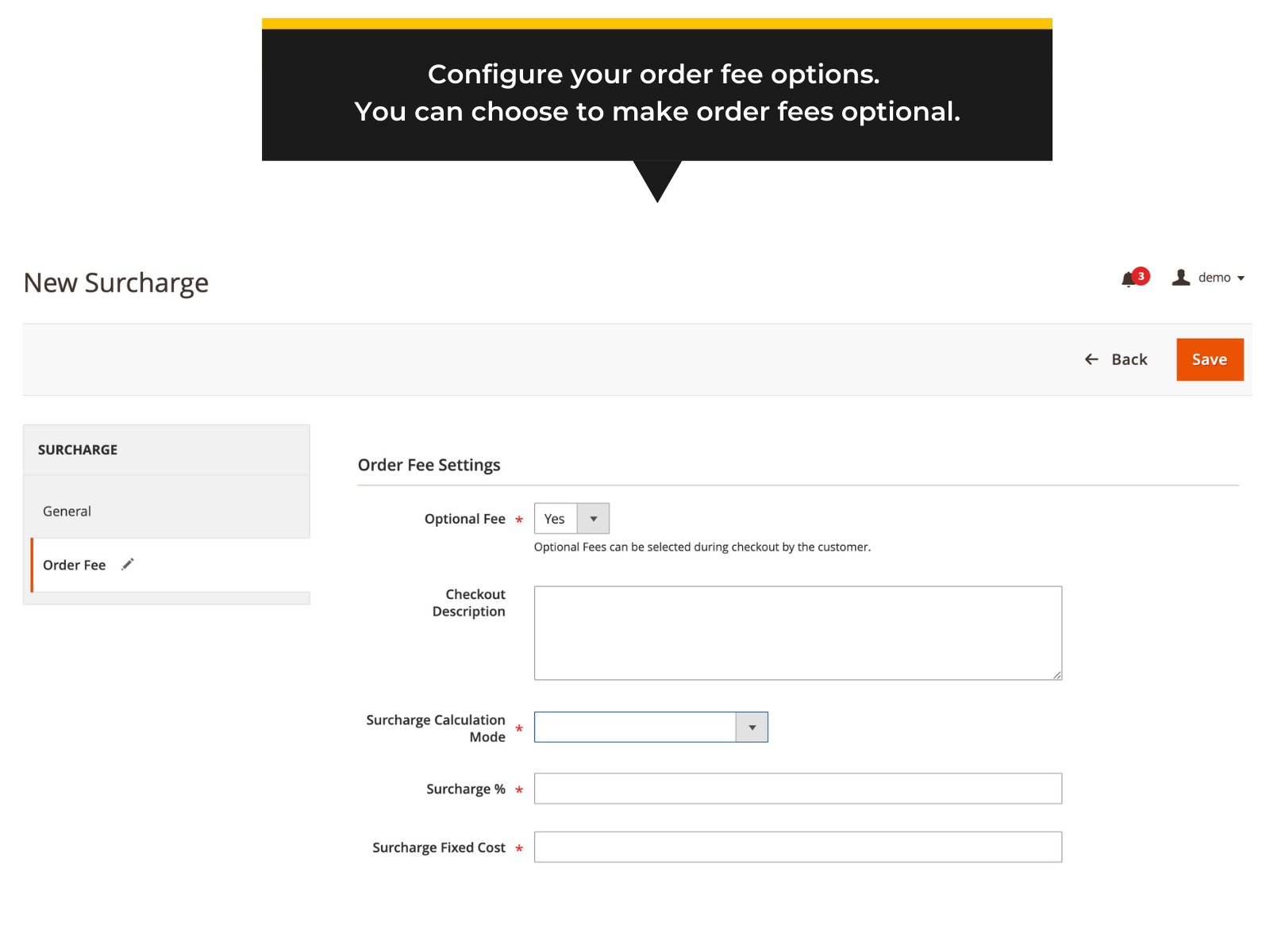Image resolution: width=1270 pixels, height=952 pixels.
Task: Expand the Surcharge Calculation Mode arrow
Action: 752,727
